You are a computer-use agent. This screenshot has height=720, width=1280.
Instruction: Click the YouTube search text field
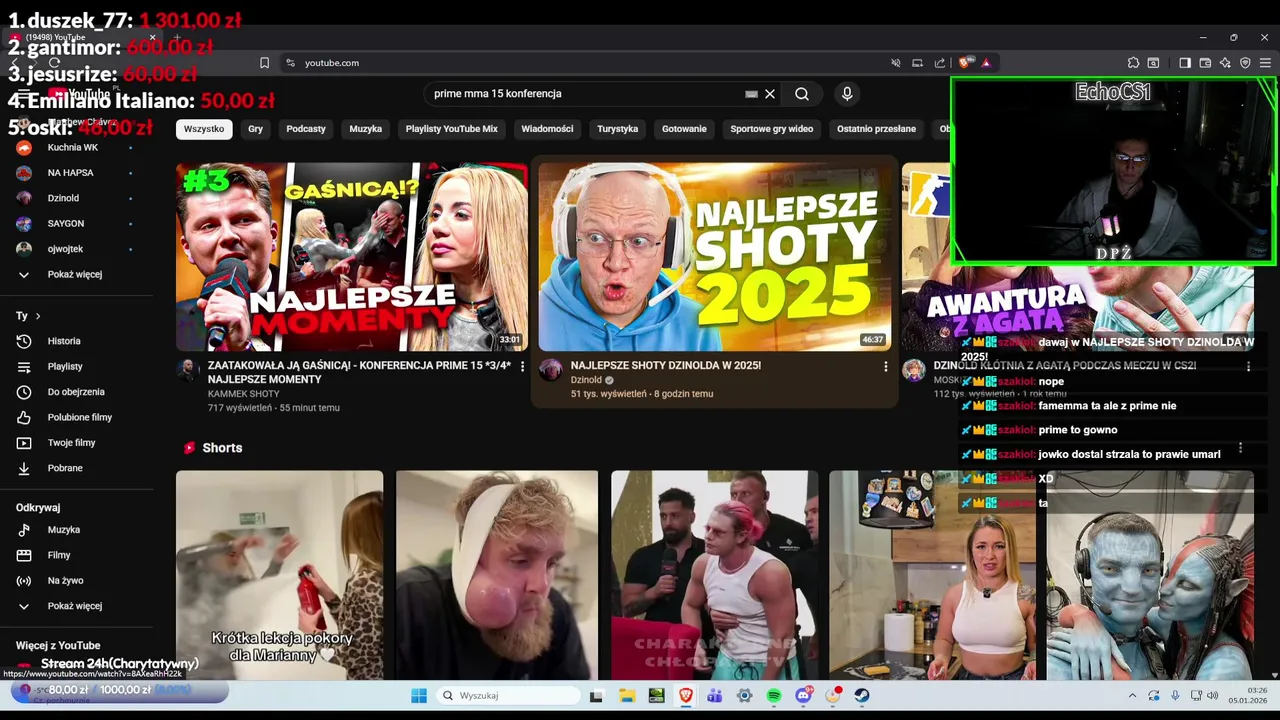point(588,94)
